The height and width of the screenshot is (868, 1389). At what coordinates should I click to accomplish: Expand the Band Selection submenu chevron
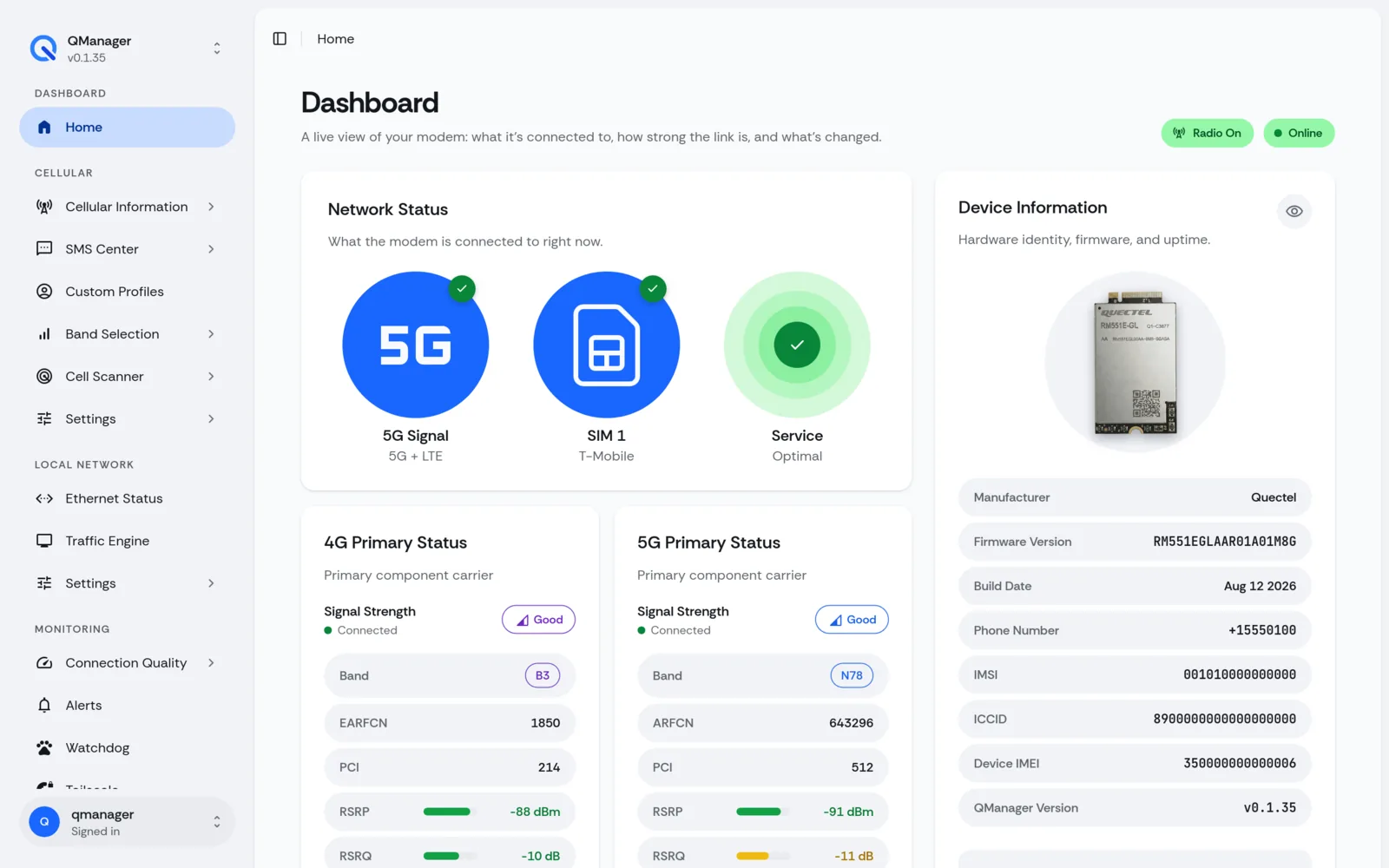pos(211,334)
